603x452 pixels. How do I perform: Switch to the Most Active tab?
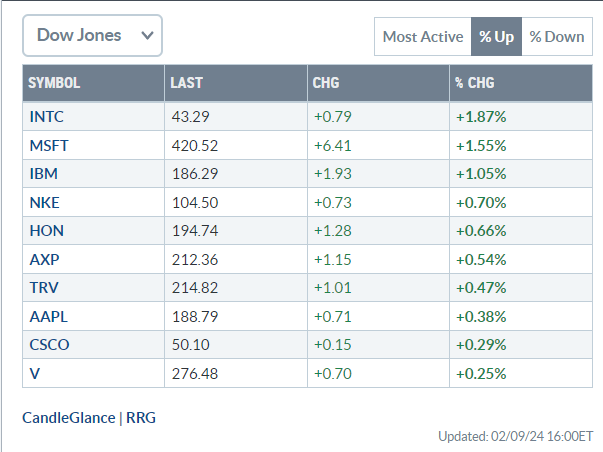tap(422, 37)
